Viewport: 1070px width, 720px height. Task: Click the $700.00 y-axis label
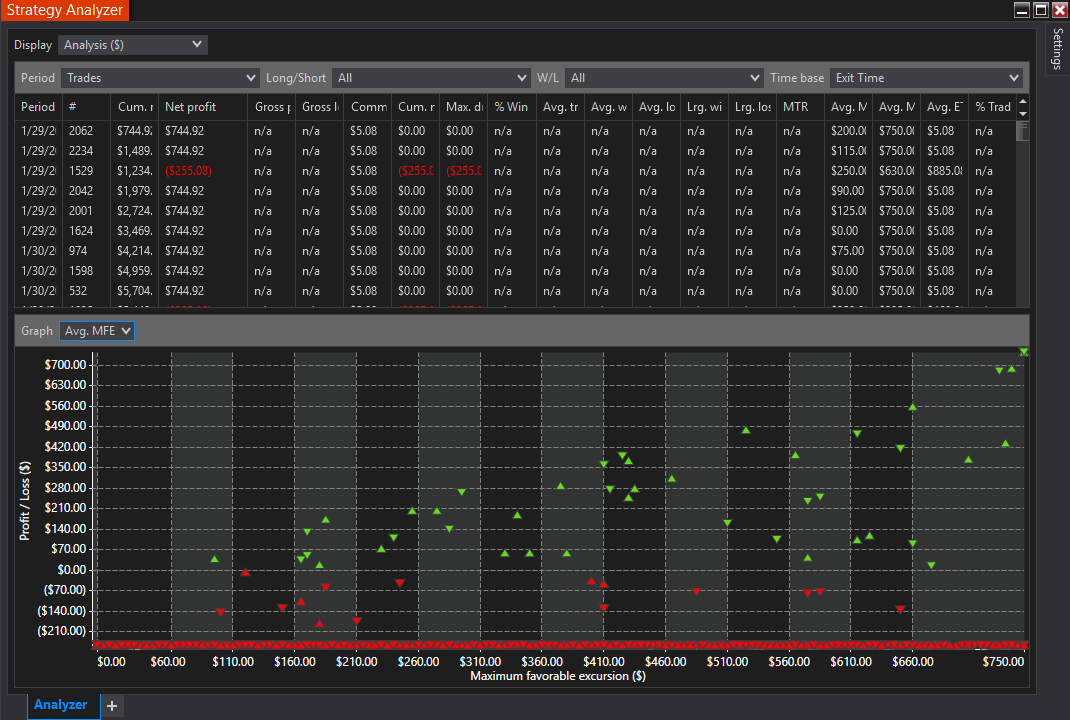66,364
